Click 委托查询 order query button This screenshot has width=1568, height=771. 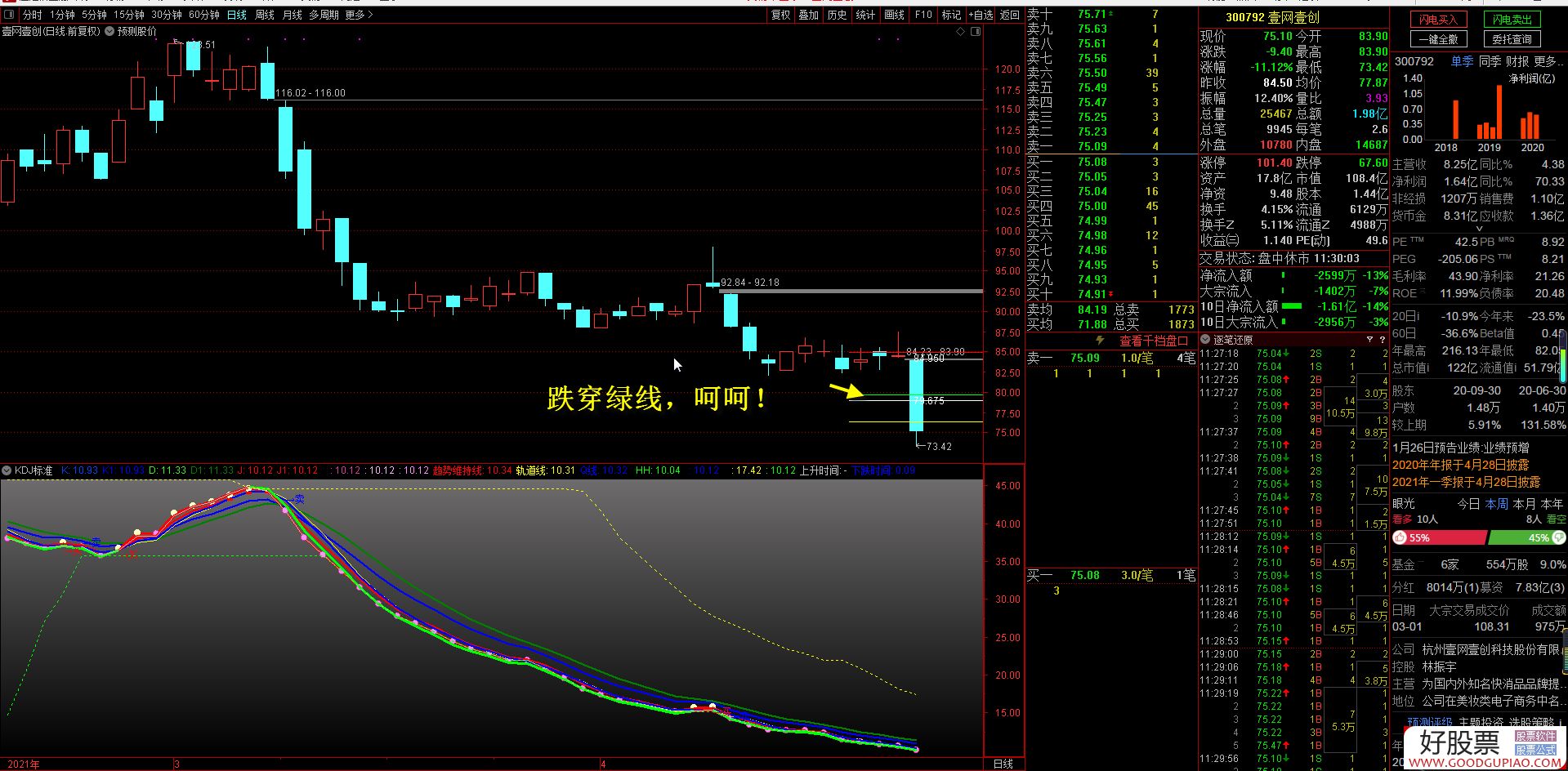tap(1512, 39)
